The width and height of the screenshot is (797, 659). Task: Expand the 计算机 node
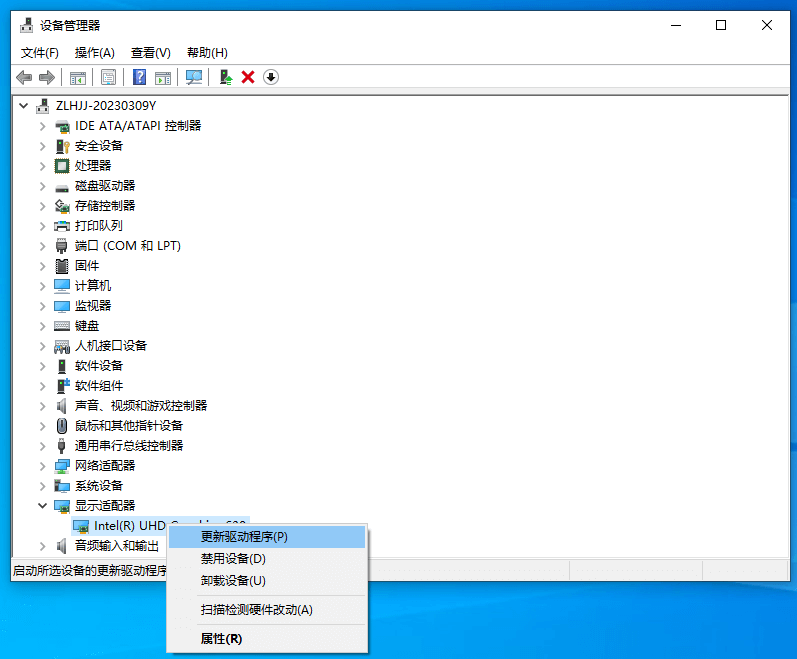(43, 286)
